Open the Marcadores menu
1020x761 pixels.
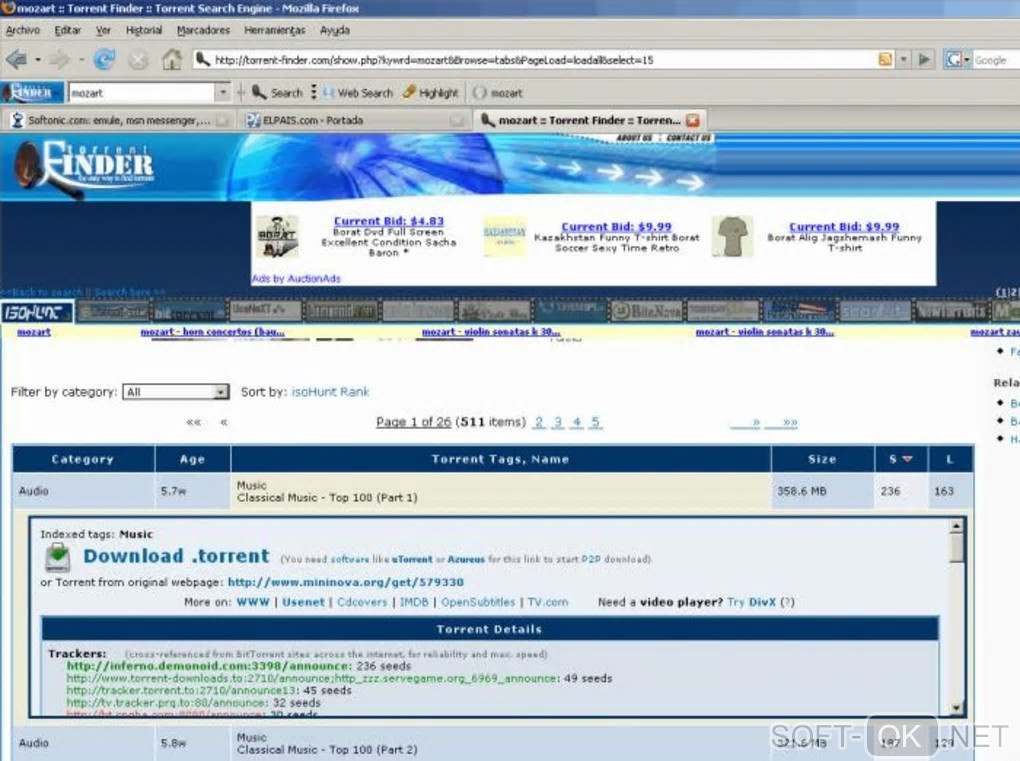[204, 30]
